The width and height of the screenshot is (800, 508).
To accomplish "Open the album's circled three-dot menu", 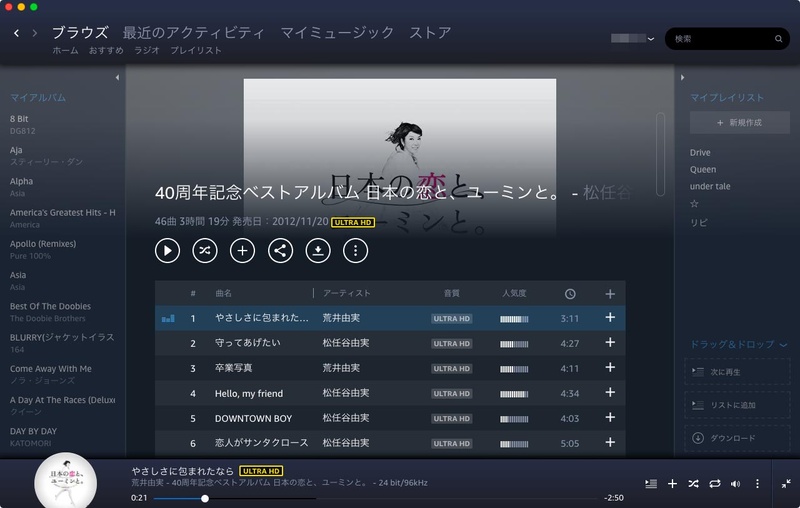I will click(x=356, y=250).
